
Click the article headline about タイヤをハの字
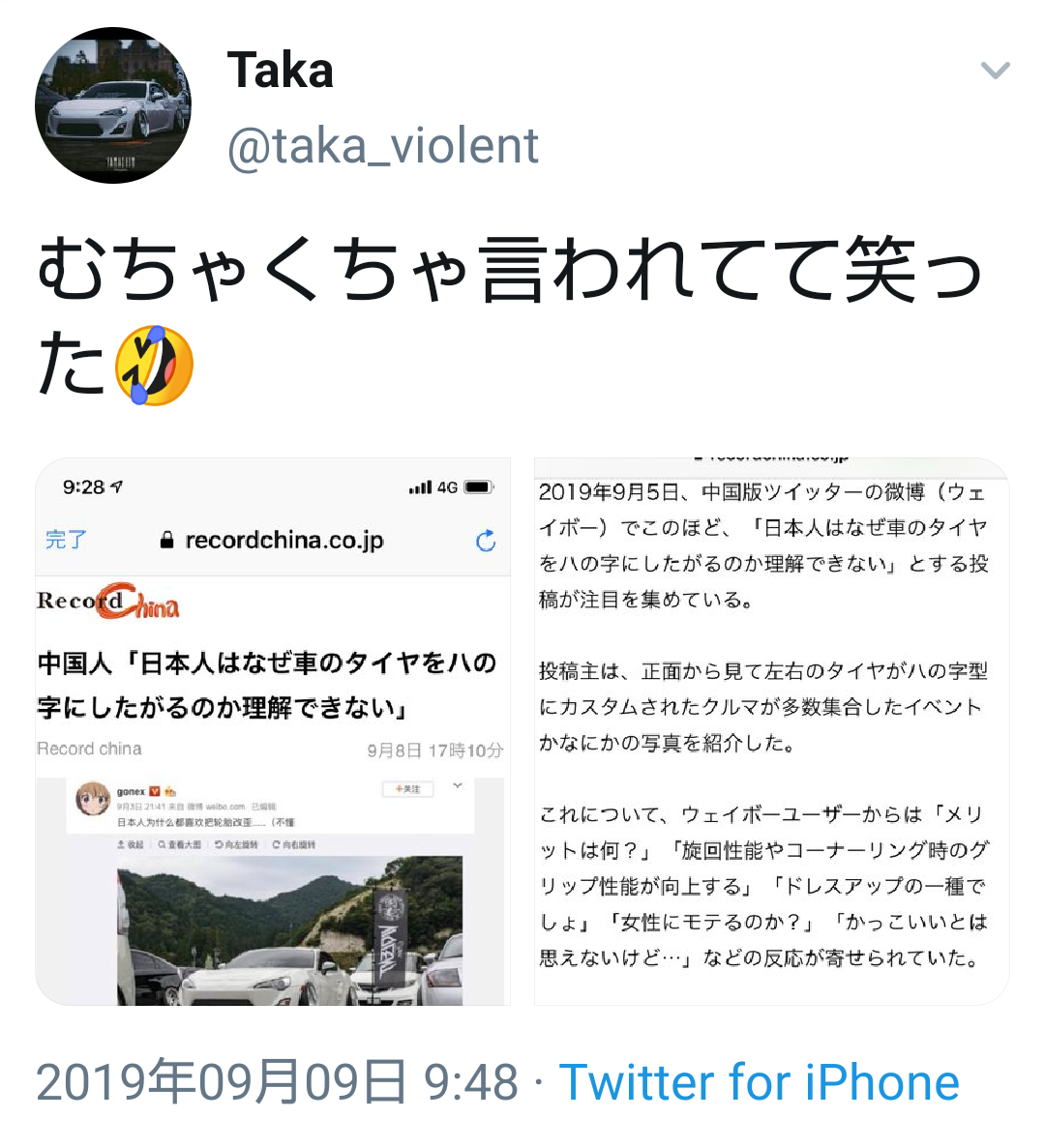point(267,685)
